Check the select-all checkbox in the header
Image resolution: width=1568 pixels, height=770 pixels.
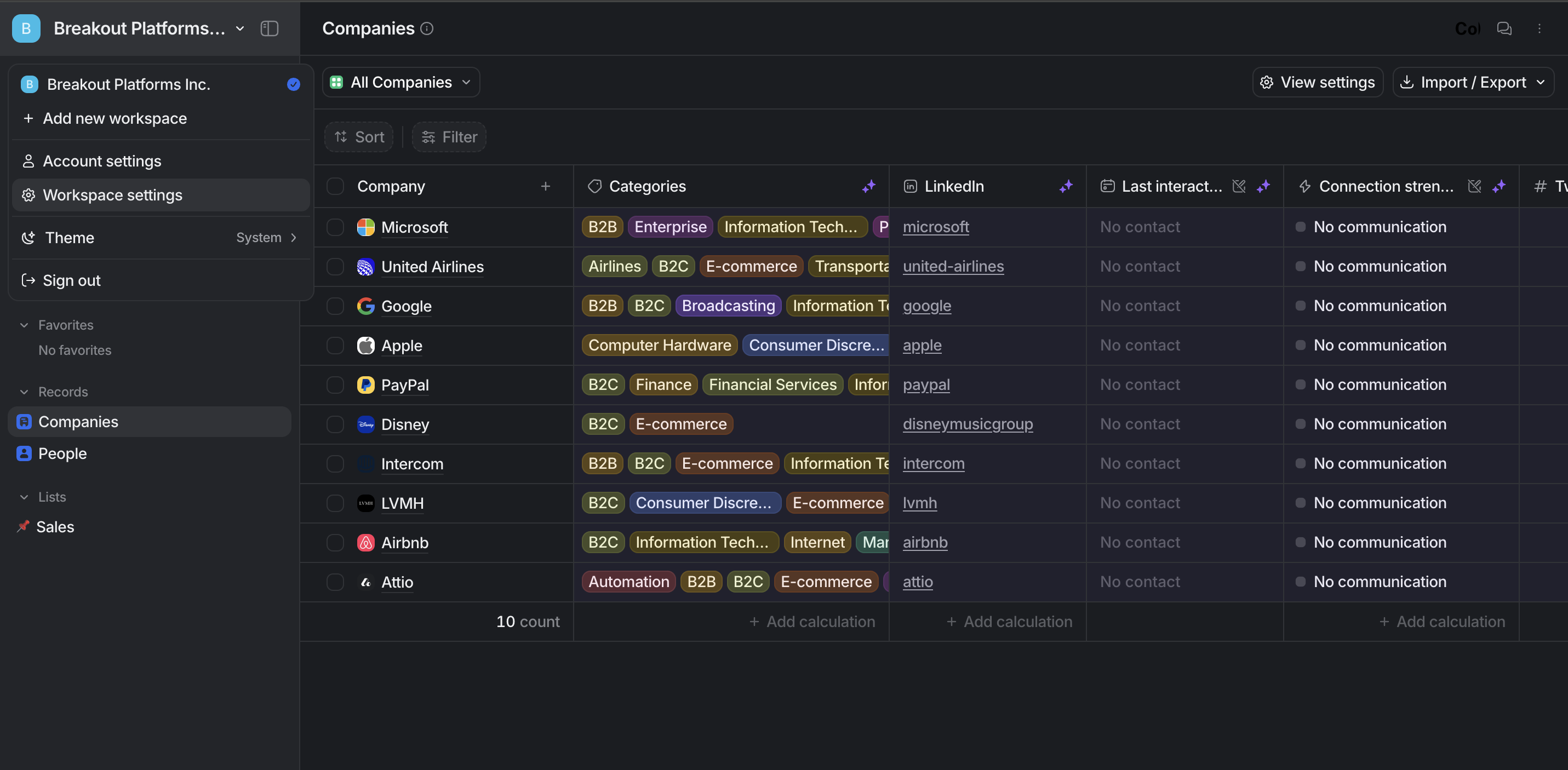(335, 186)
